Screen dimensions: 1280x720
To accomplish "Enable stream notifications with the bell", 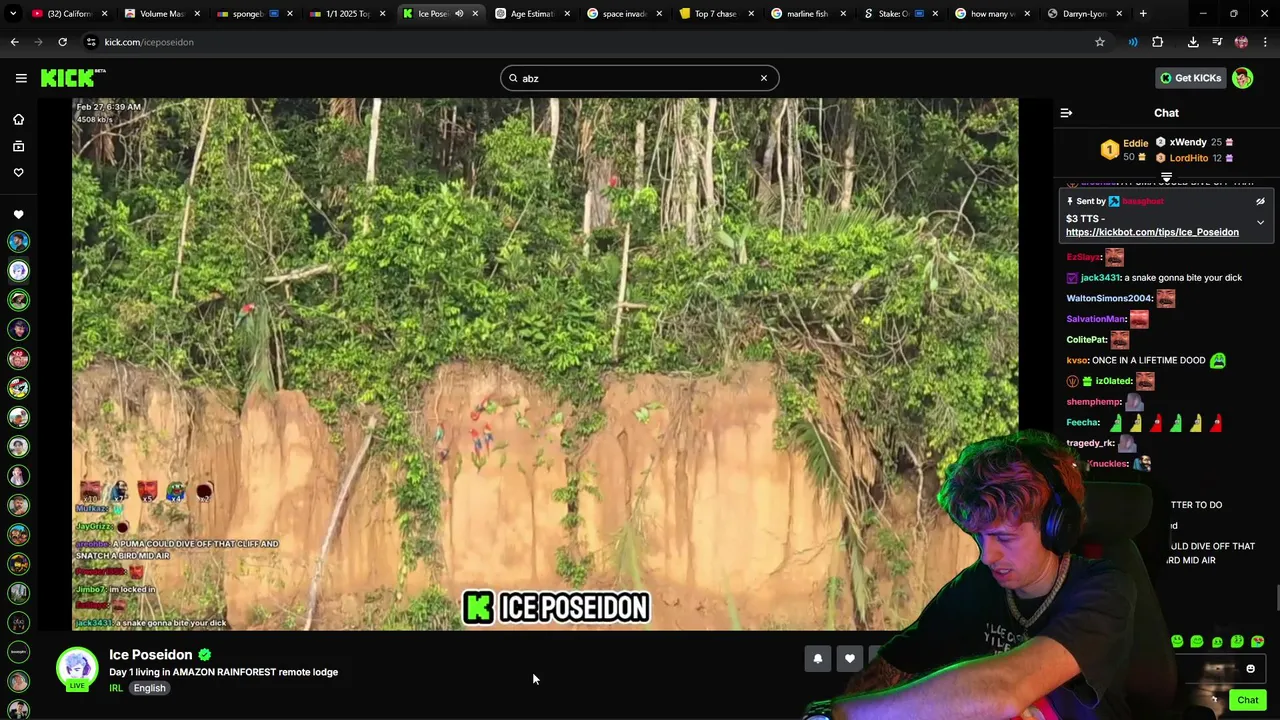I will click(x=817, y=658).
